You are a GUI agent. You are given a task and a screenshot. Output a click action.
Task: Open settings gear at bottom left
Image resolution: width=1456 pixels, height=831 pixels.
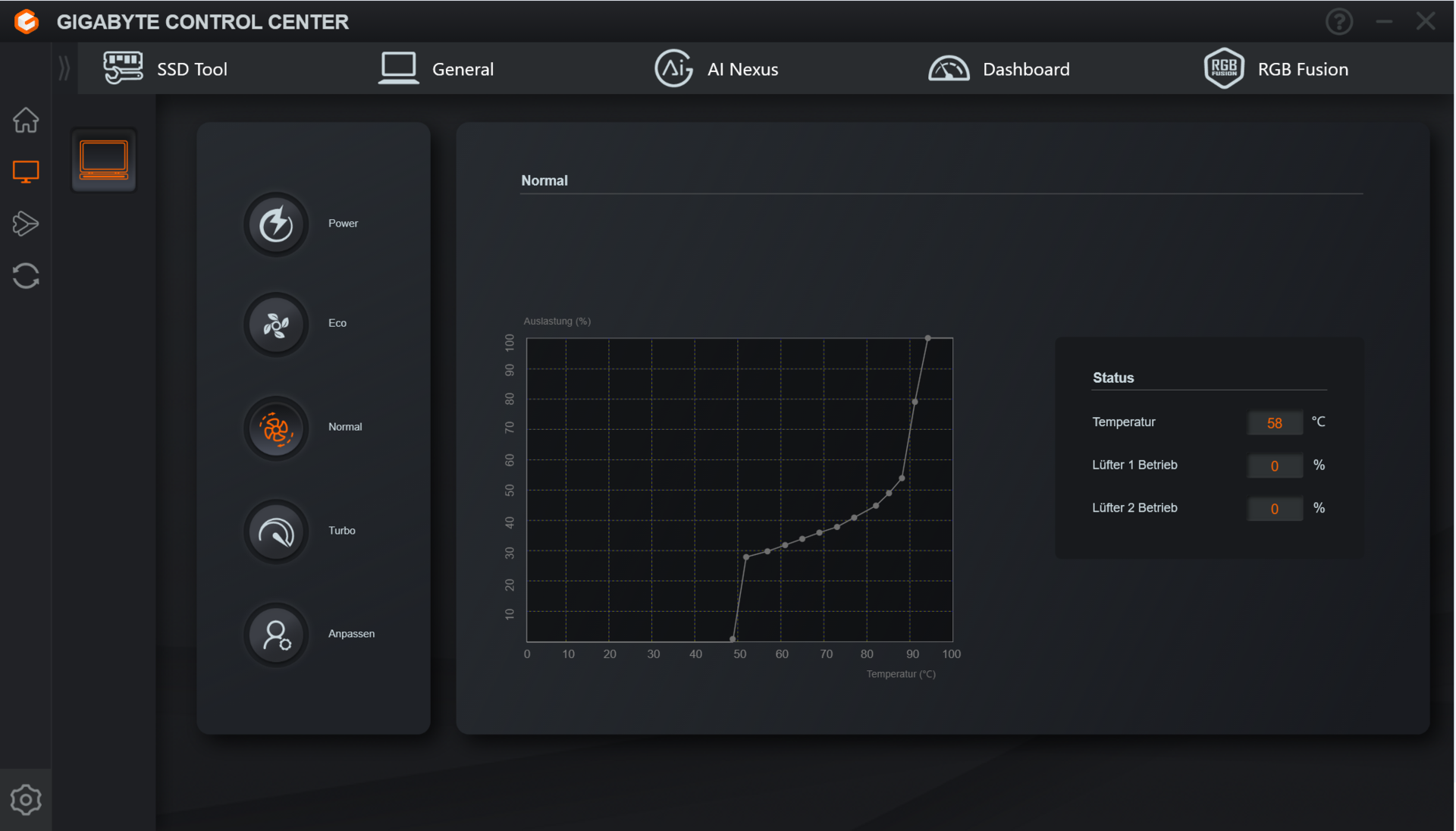[26, 800]
